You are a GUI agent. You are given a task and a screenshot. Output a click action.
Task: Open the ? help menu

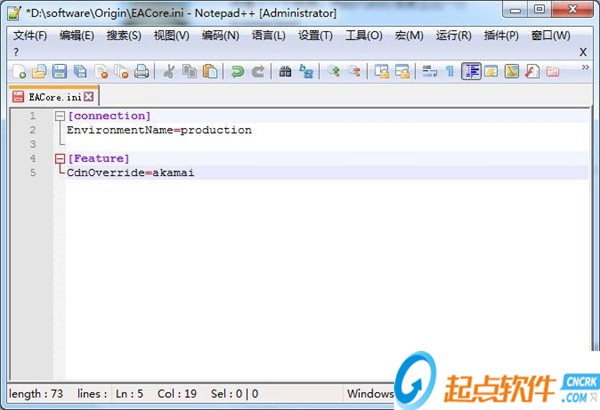(16, 52)
